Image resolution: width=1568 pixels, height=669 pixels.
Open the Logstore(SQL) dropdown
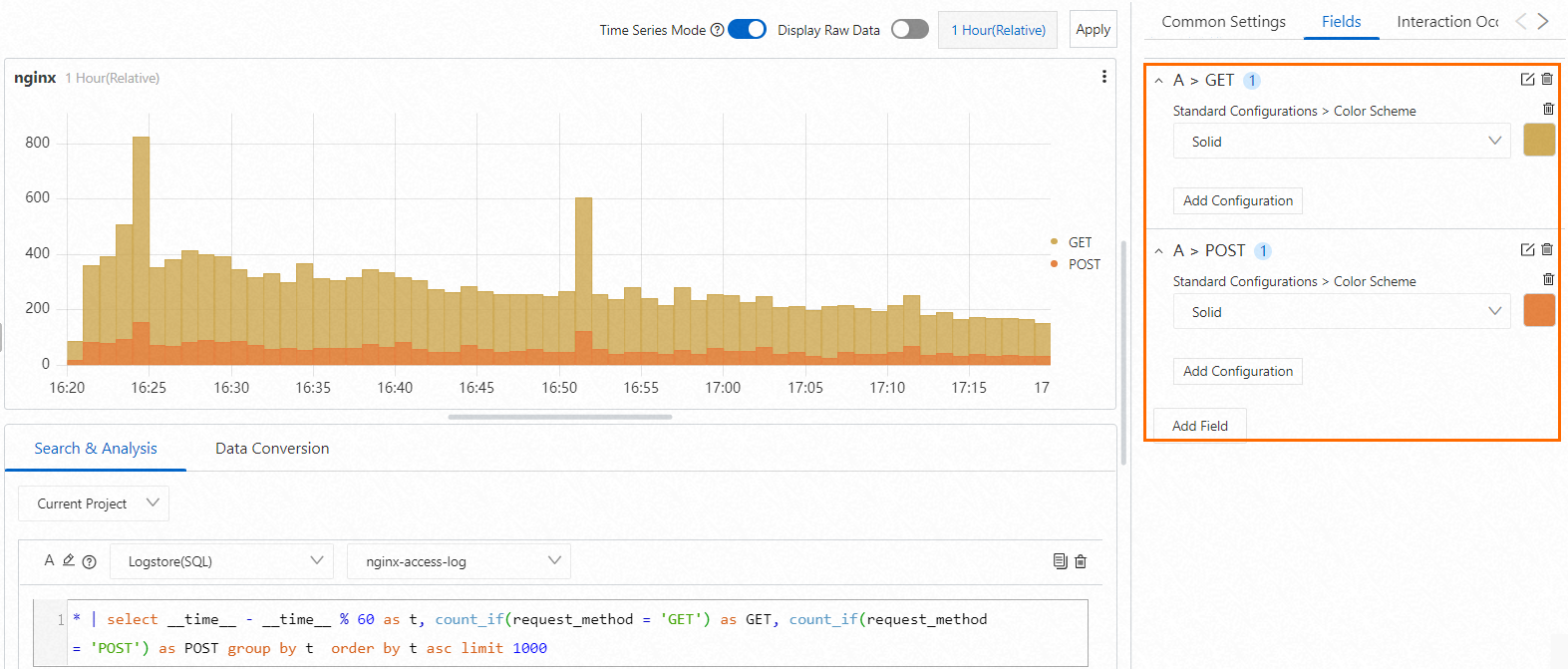[x=220, y=561]
